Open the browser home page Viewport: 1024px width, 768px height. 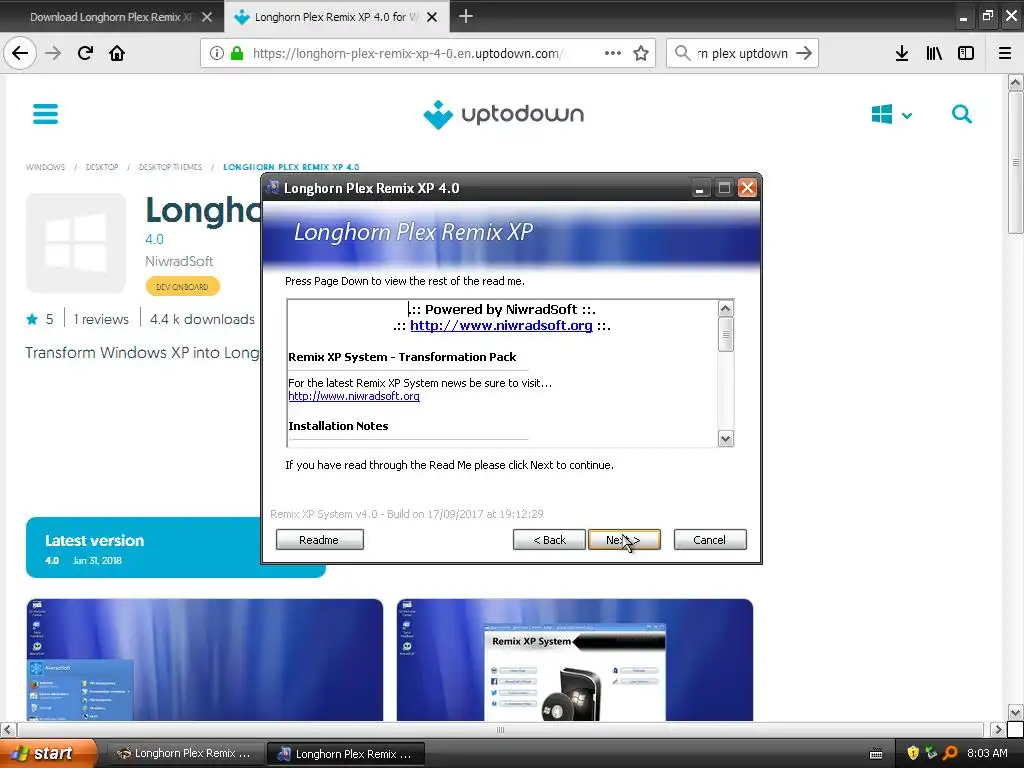117,53
